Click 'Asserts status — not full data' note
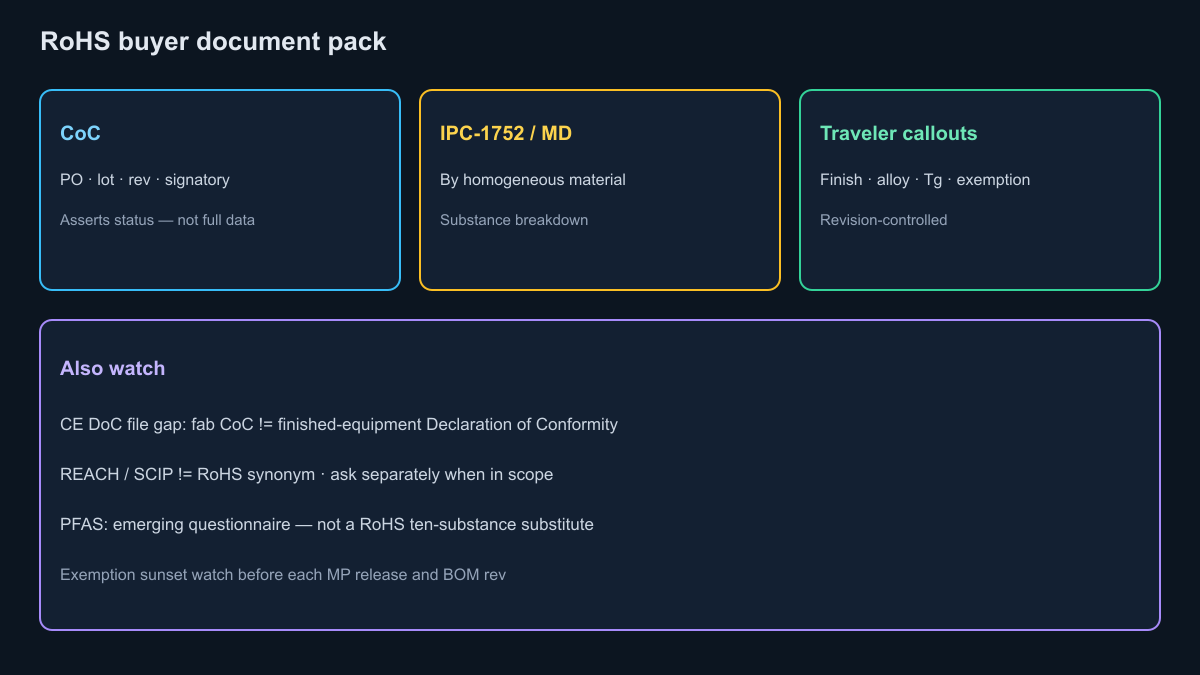Viewport: 1200px width, 675px height. point(157,220)
